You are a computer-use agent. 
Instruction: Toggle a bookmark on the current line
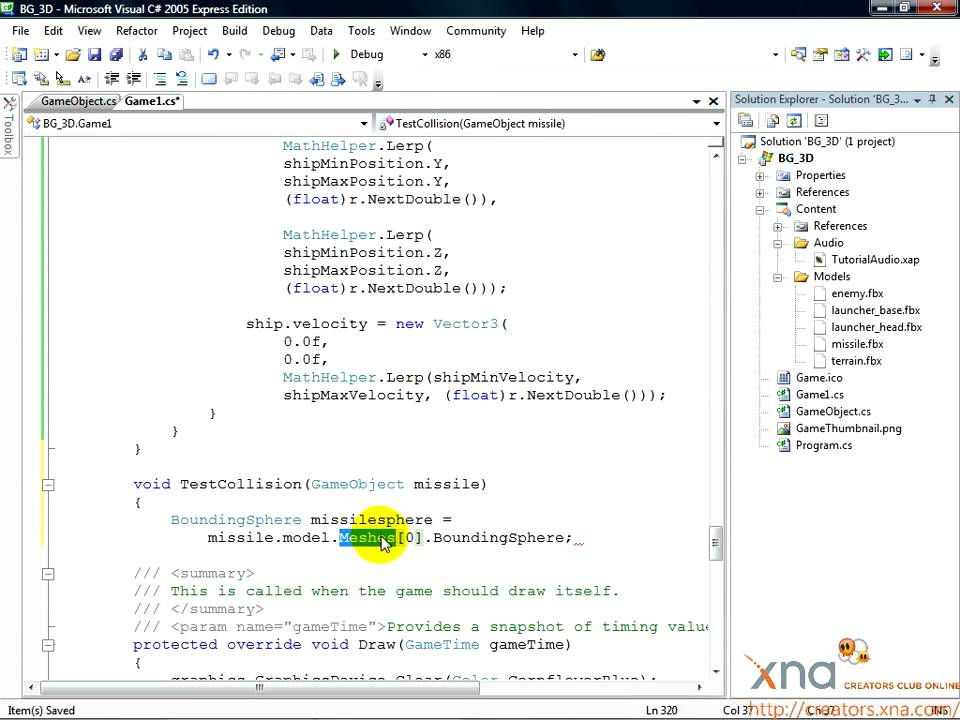(x=209, y=78)
